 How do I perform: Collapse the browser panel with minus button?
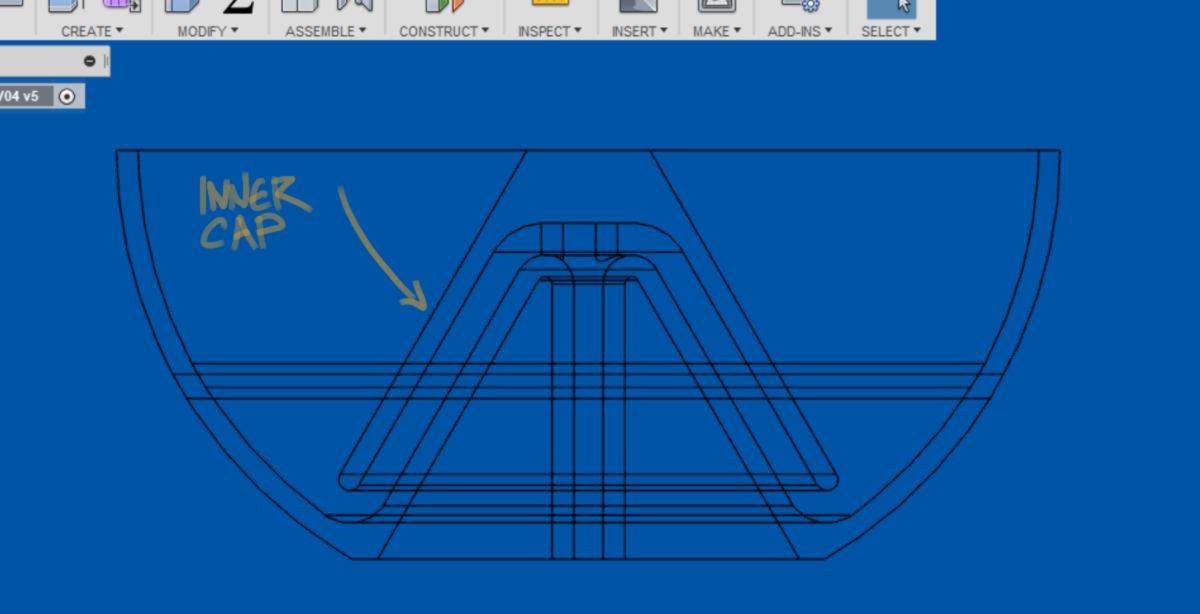coord(90,61)
